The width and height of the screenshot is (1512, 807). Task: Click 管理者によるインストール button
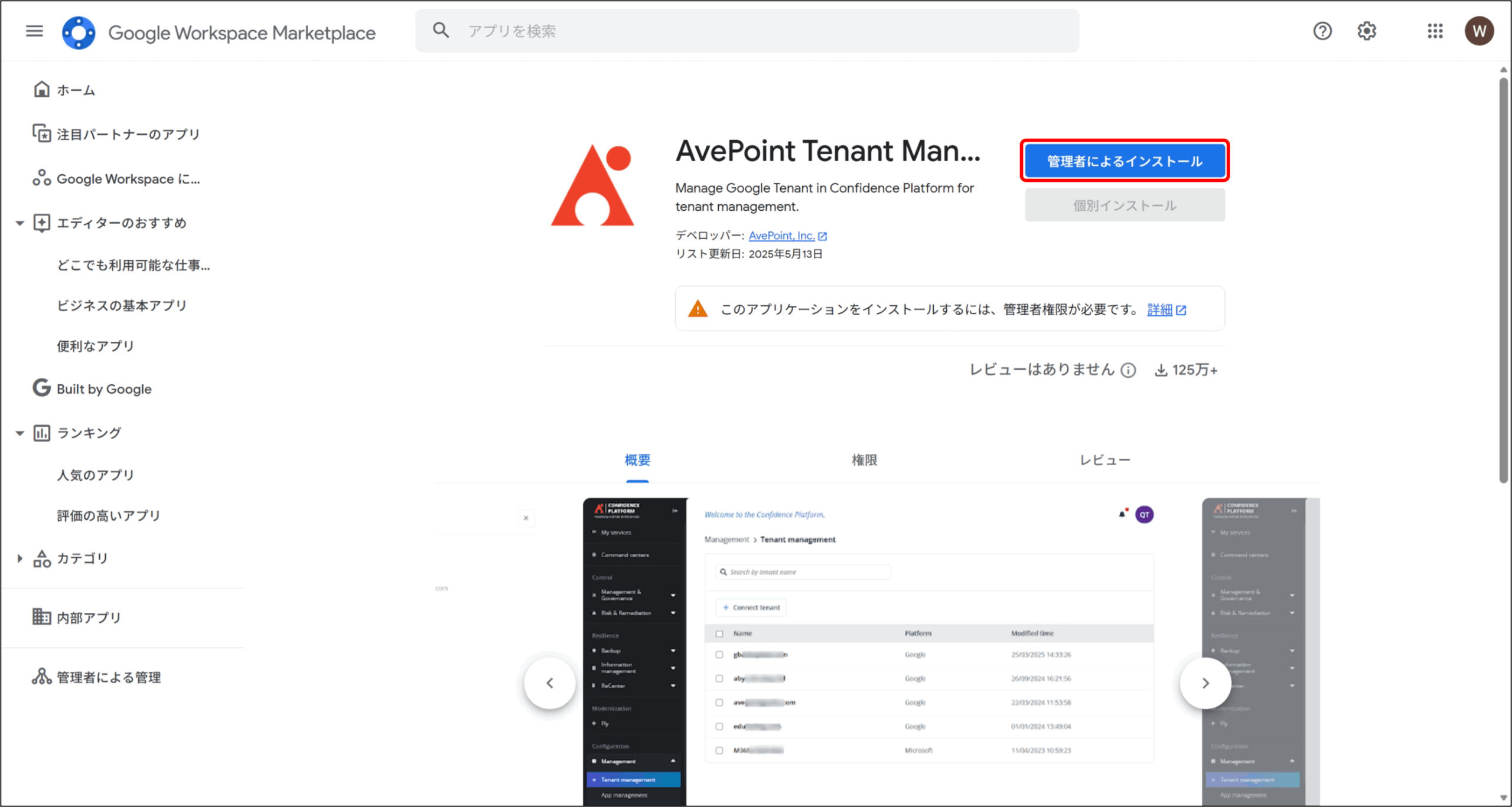pyautogui.click(x=1125, y=161)
